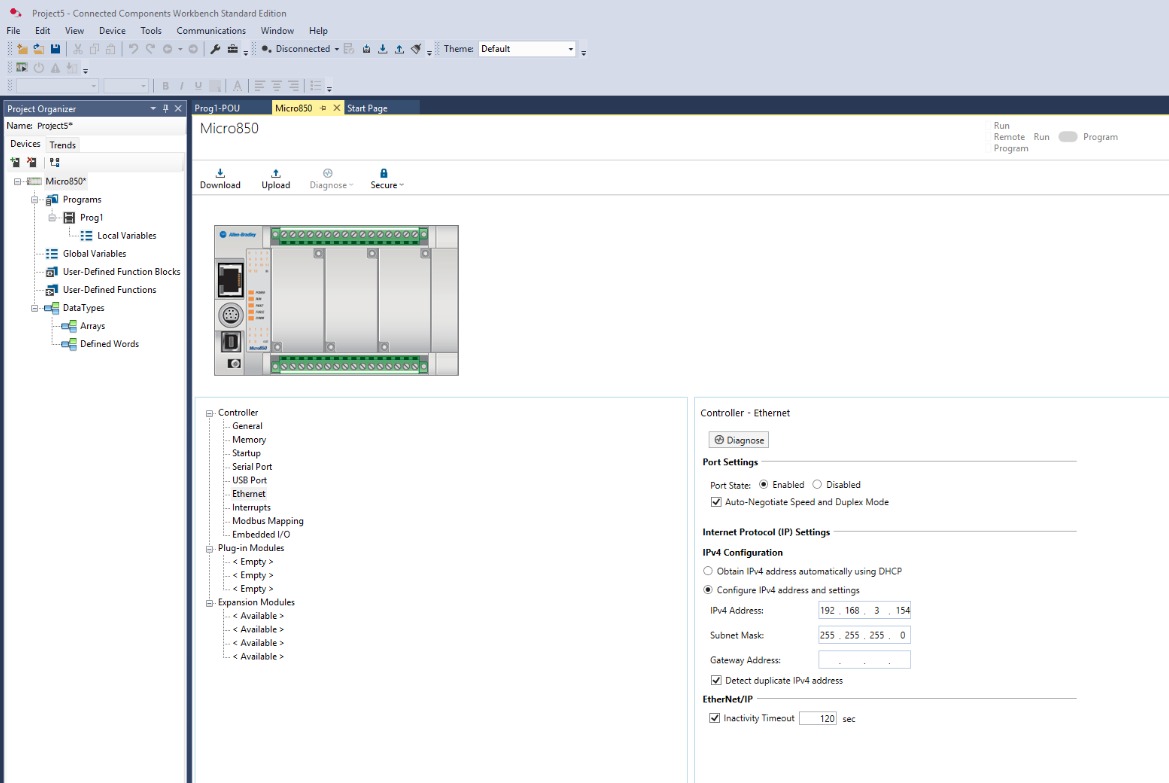The height and width of the screenshot is (783, 1169).
Task: Open the Communications menu
Action: tap(210, 30)
